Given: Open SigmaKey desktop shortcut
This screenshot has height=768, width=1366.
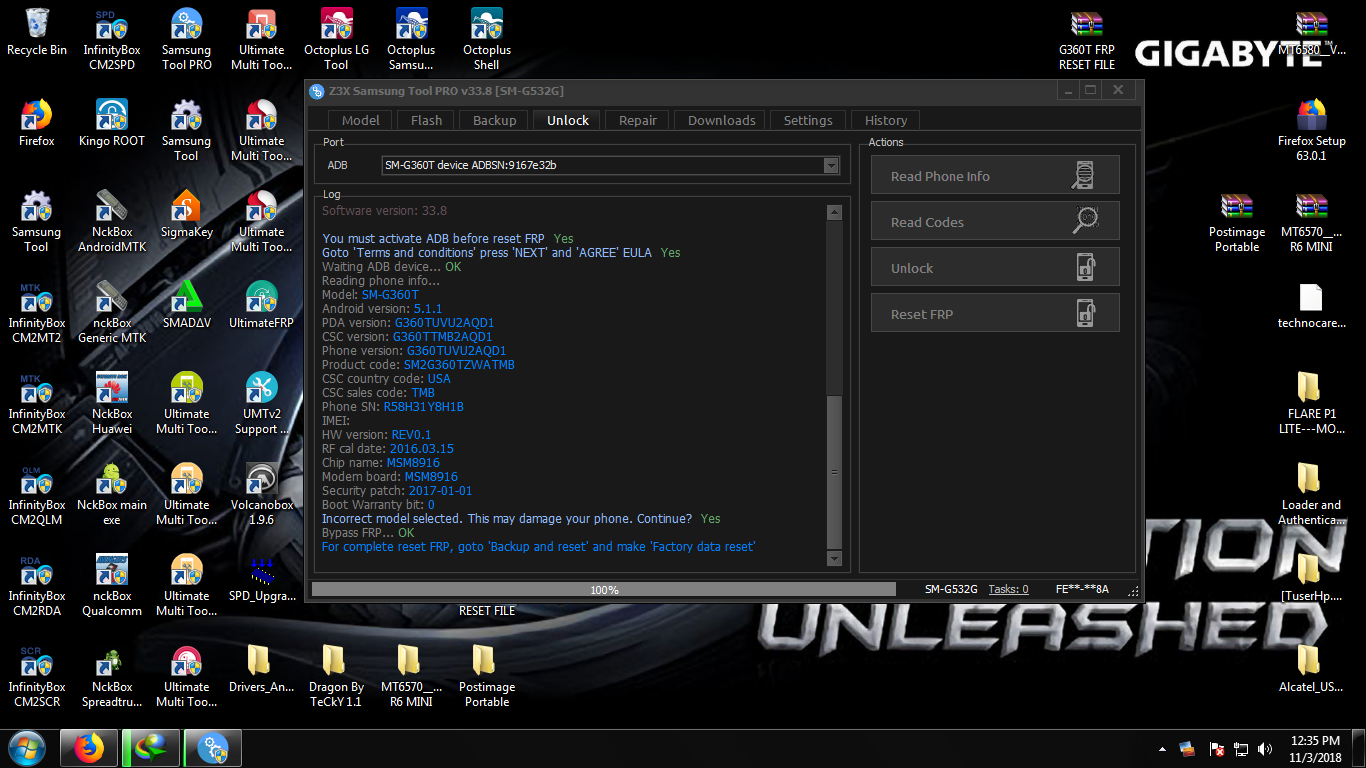Looking at the screenshot, I should coord(187,214).
